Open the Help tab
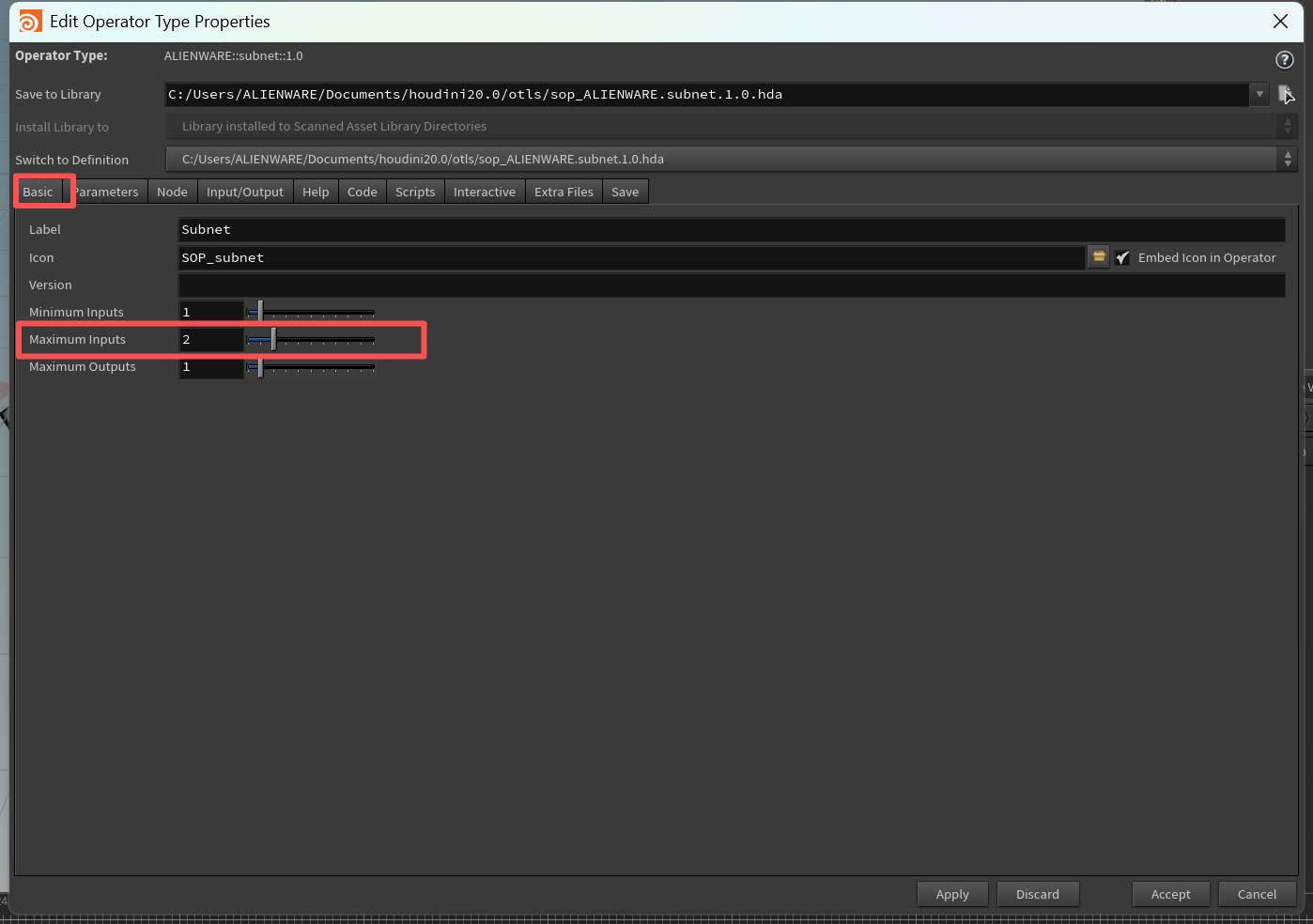 point(316,192)
